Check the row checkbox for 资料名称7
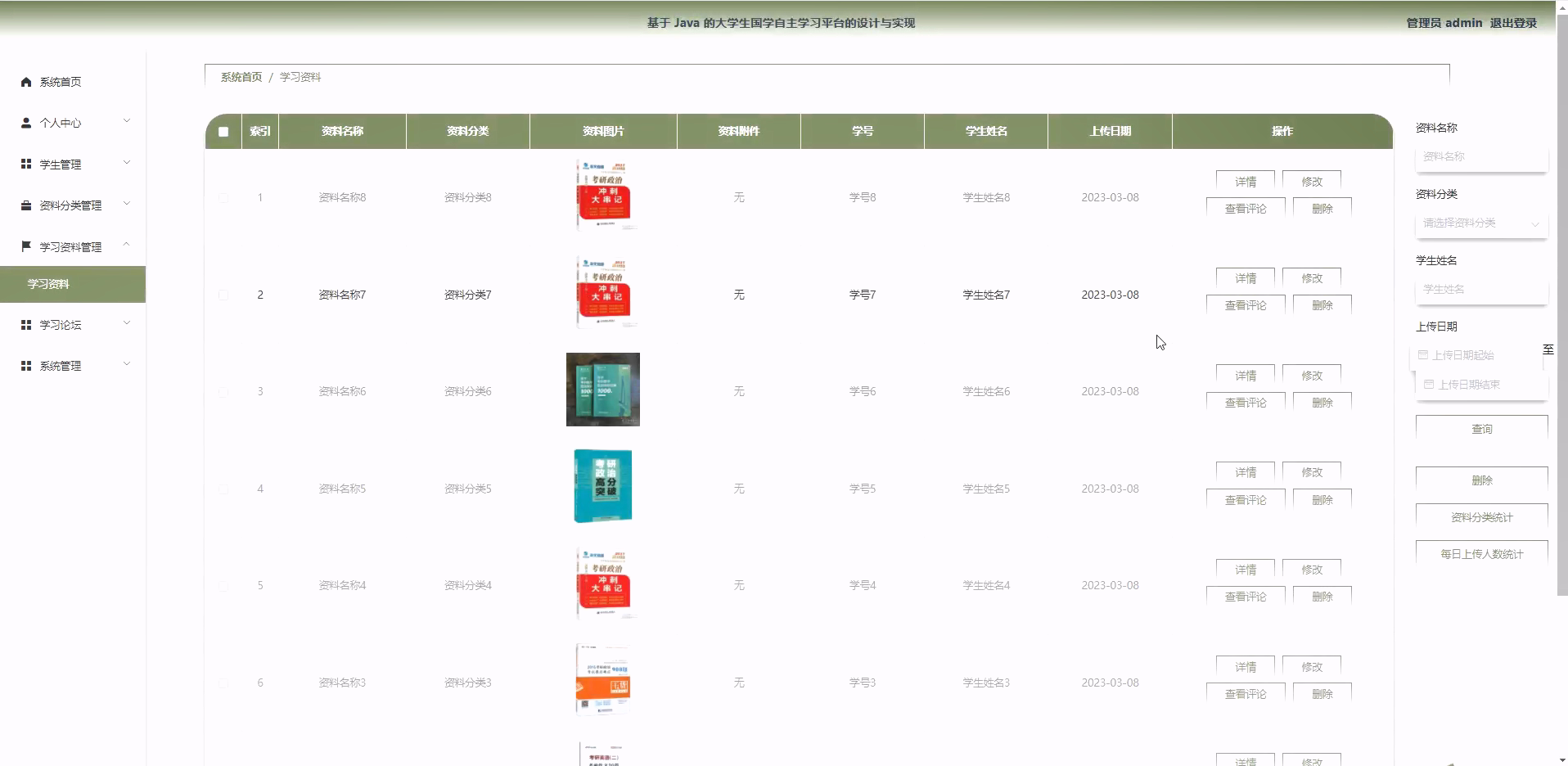Image resolution: width=1568 pixels, height=766 pixels. [x=223, y=295]
